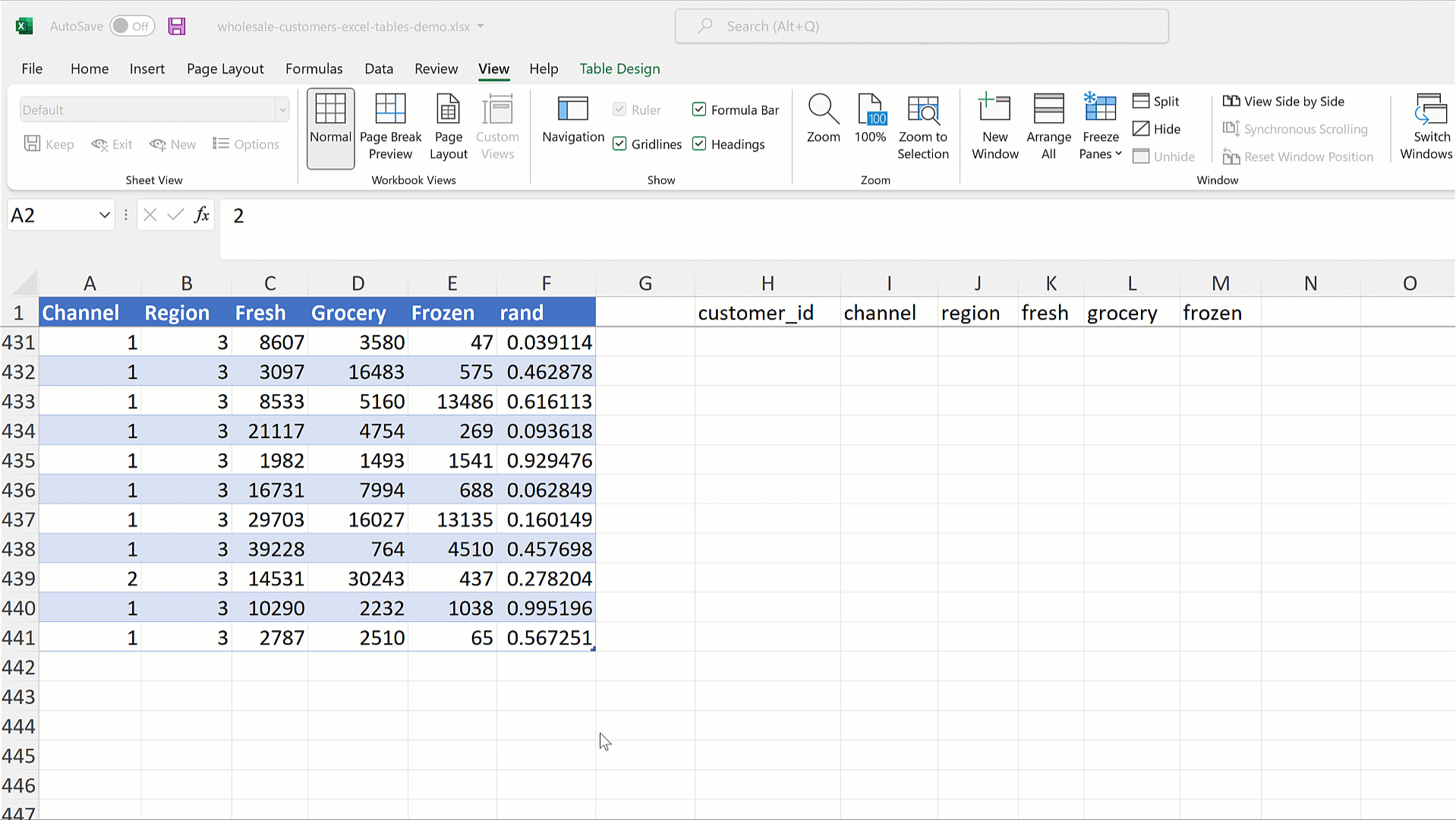The width and height of the screenshot is (1456, 820).
Task: Switch to the Table Design tab
Action: [x=619, y=69]
